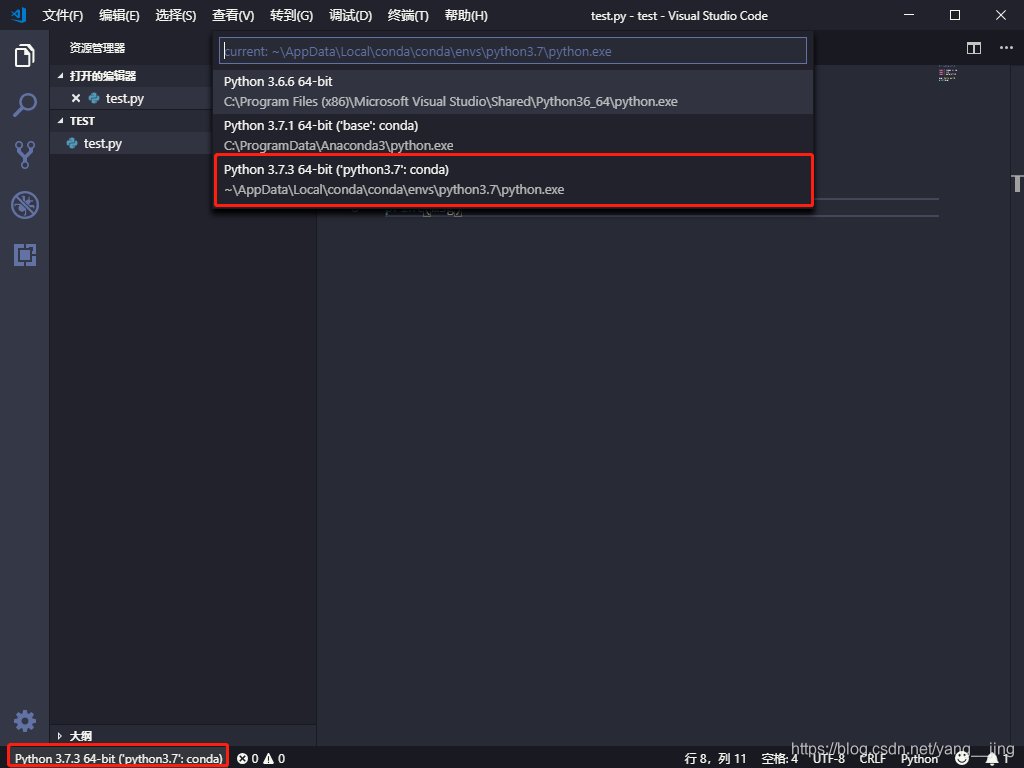Click Python language mode in status bar
1024x768 pixels.
click(919, 758)
